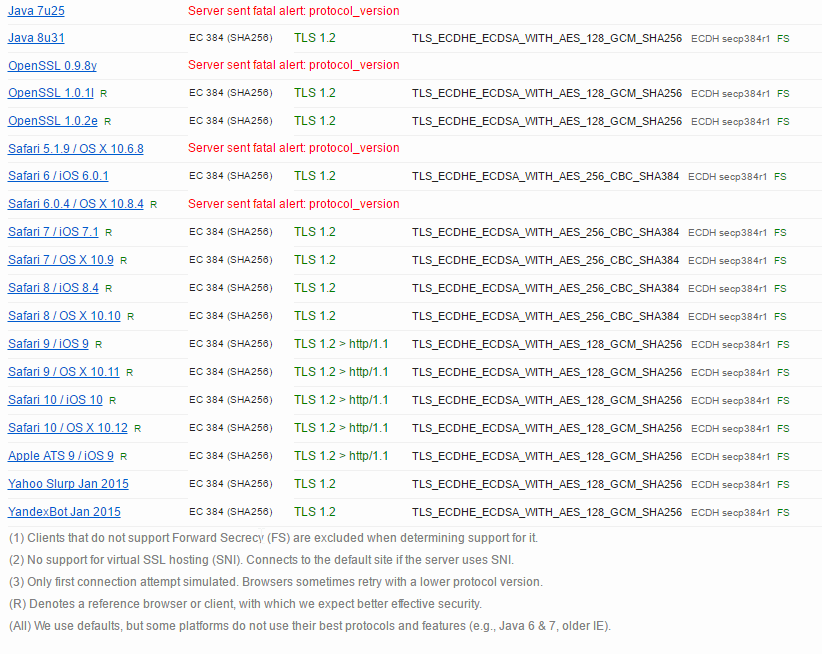Screen dimensions: 822x654
Task: Click EC 384 (SHA256) in Safari 10 / OS X 10.12 row
Action: coord(231,428)
